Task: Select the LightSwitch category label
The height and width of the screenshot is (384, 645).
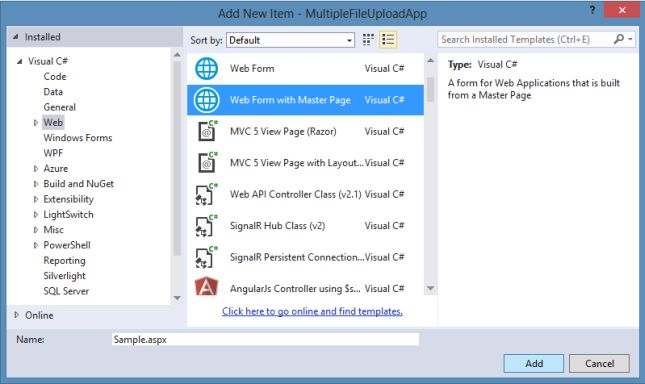Action: [68, 215]
